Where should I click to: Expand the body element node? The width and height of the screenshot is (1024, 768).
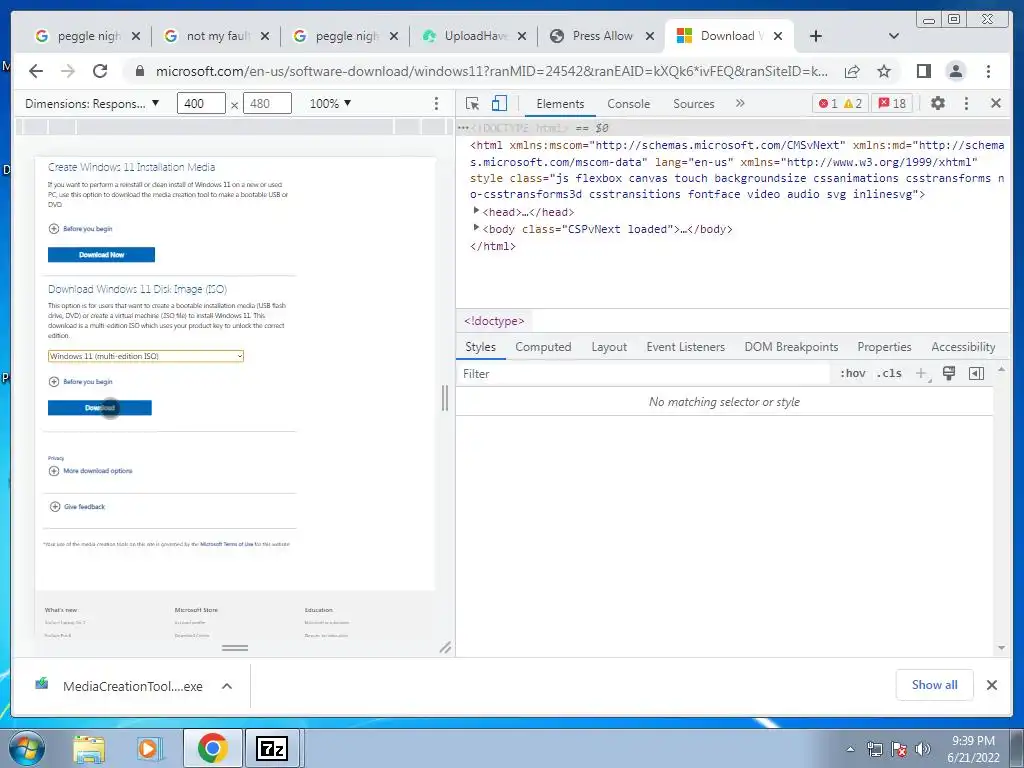tap(476, 228)
